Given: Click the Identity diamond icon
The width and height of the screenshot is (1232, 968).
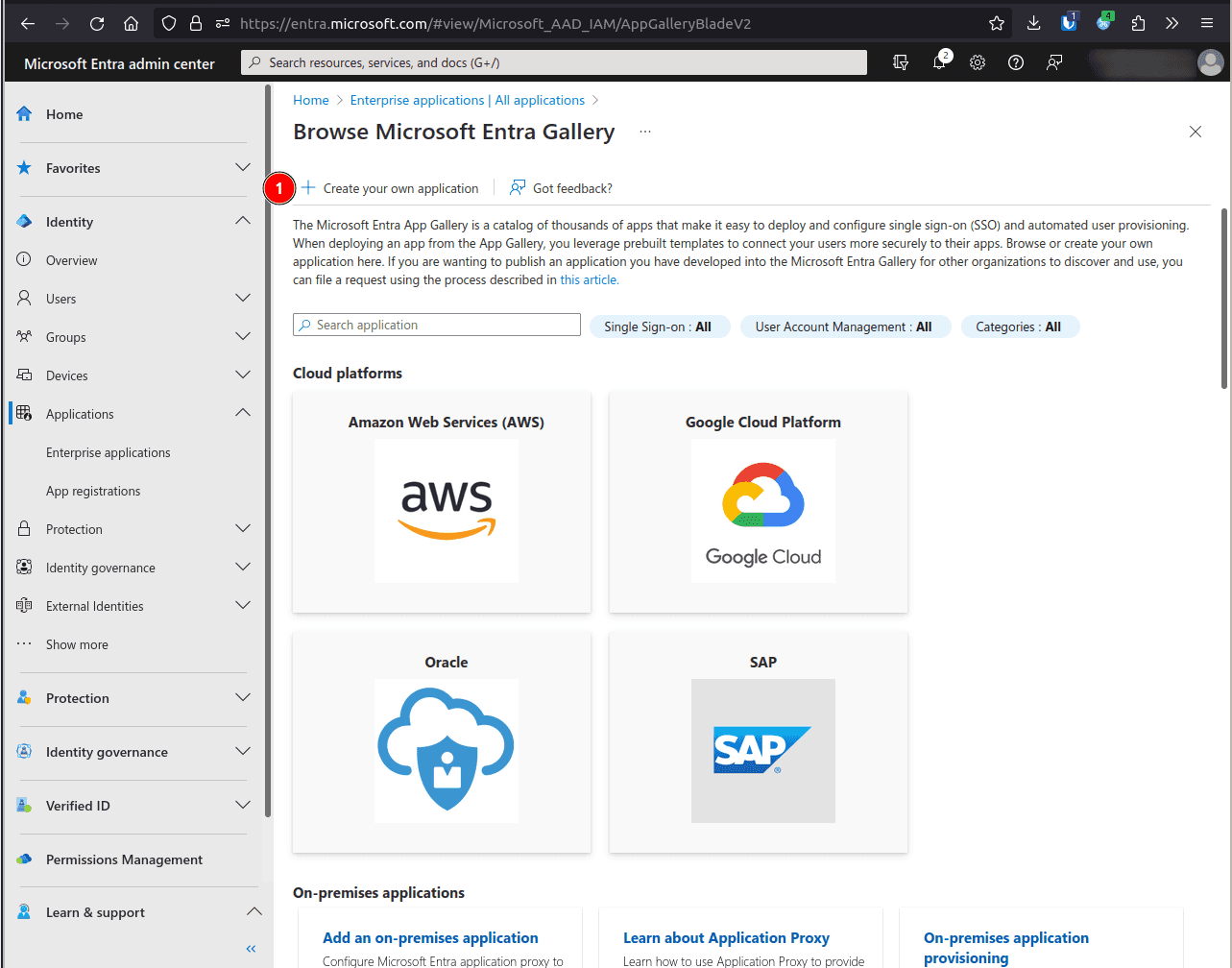Looking at the screenshot, I should 24,221.
